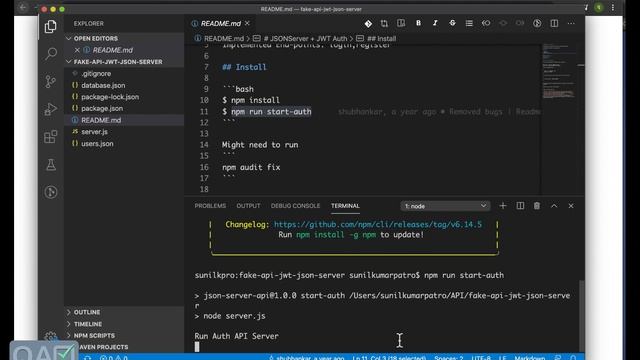Click the circular history icon in editor toolbar
This screenshot has width=640, height=360.
point(537,23)
